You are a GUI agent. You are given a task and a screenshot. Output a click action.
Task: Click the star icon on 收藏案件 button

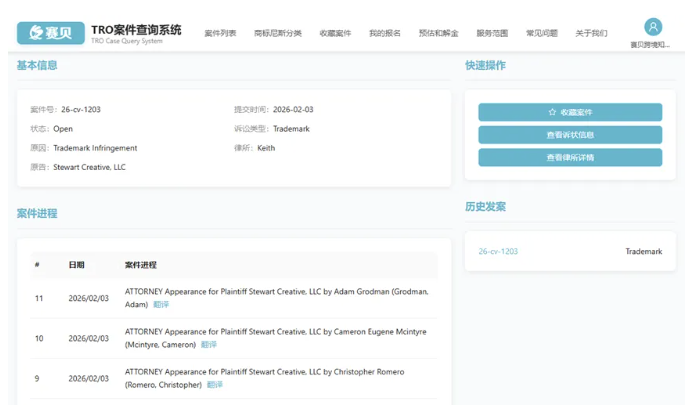[x=552, y=112]
